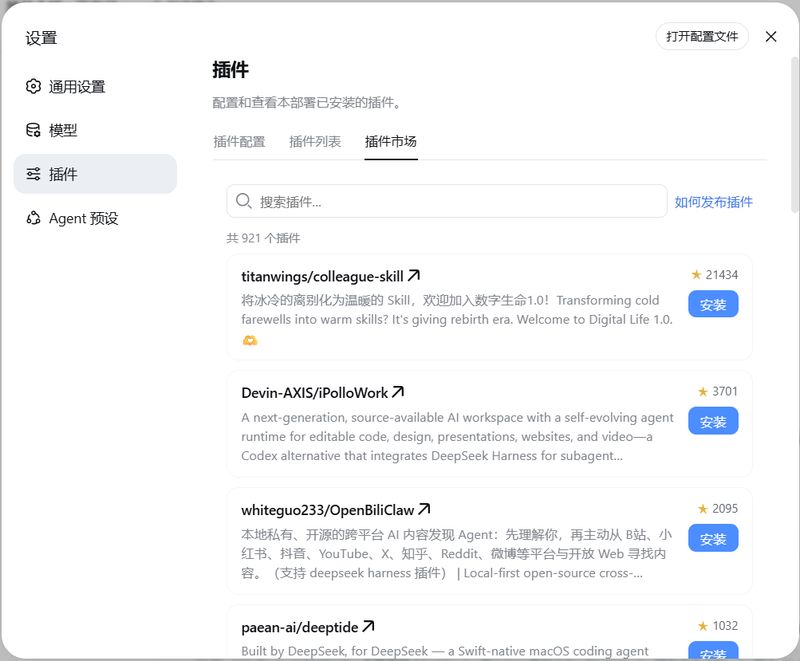Open external link arrow for Devin-AXIS/iPolloWork
800x661 pixels.
tap(398, 392)
